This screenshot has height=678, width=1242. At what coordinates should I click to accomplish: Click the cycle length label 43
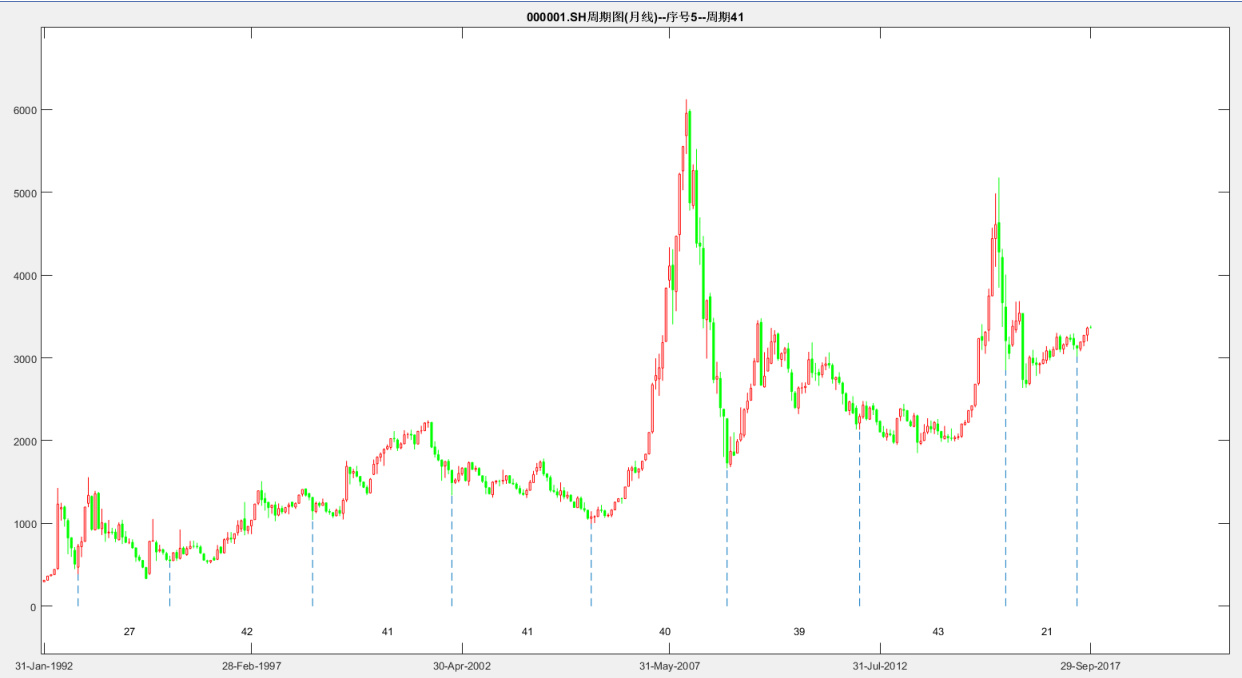click(x=938, y=632)
